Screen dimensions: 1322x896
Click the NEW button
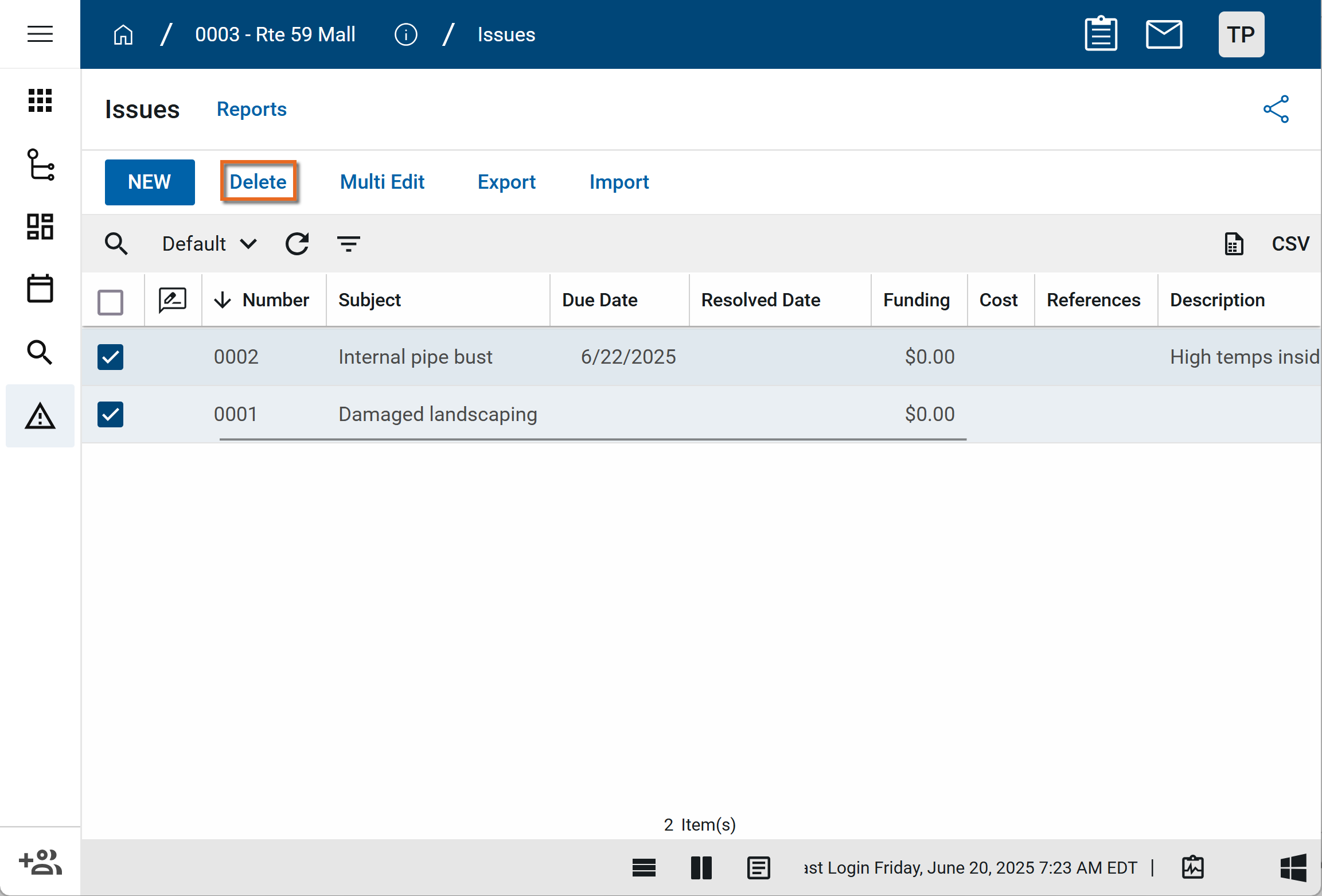(149, 182)
